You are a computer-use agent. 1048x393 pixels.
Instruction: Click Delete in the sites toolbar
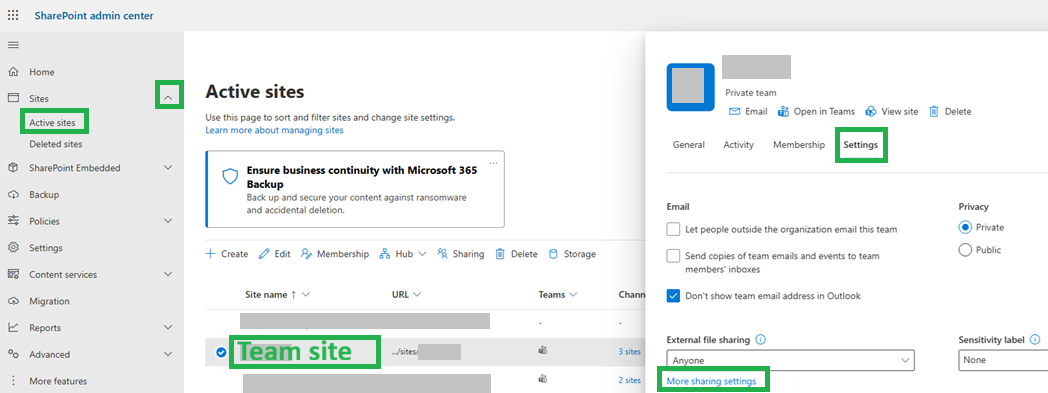[x=516, y=254]
